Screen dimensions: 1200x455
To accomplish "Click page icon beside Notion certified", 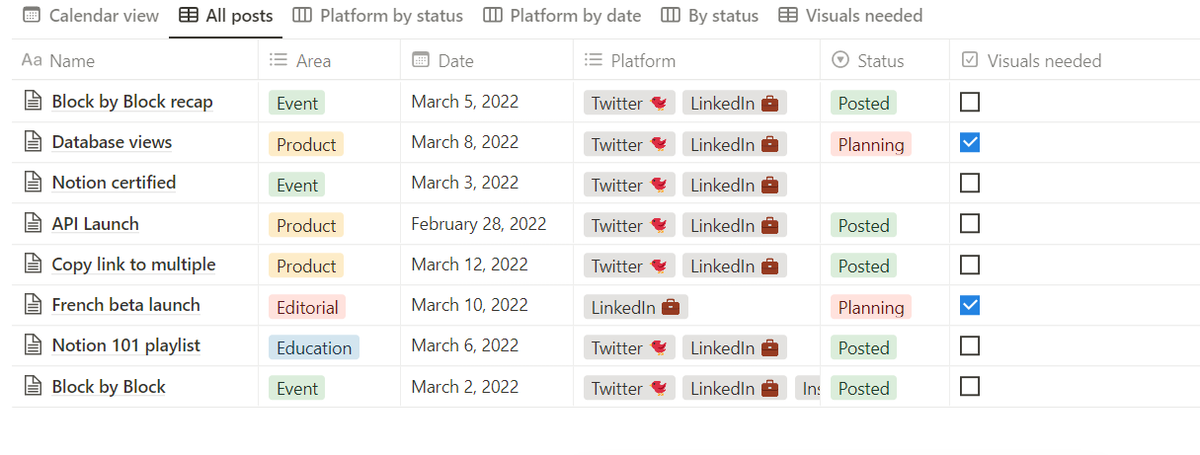I will [33, 183].
